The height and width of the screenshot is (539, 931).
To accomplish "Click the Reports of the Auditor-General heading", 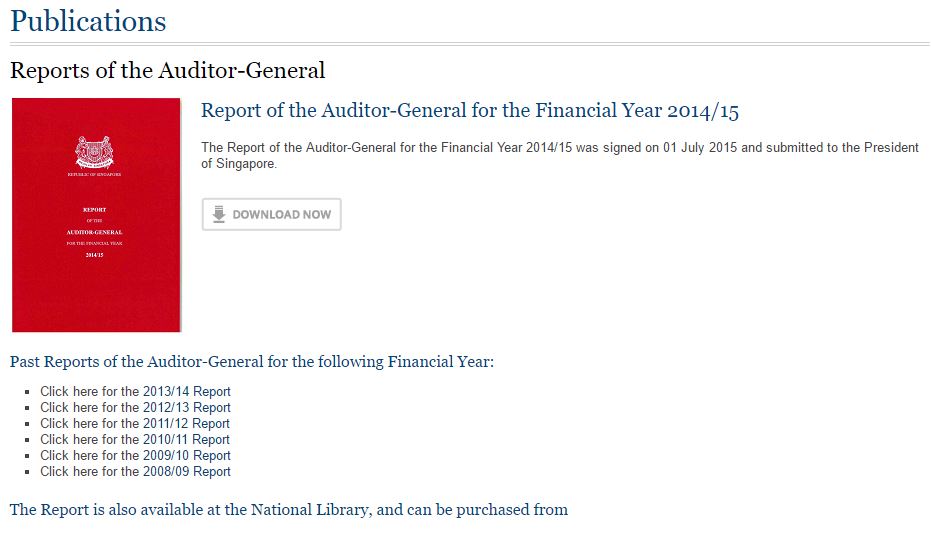I will pyautogui.click(x=167, y=71).
